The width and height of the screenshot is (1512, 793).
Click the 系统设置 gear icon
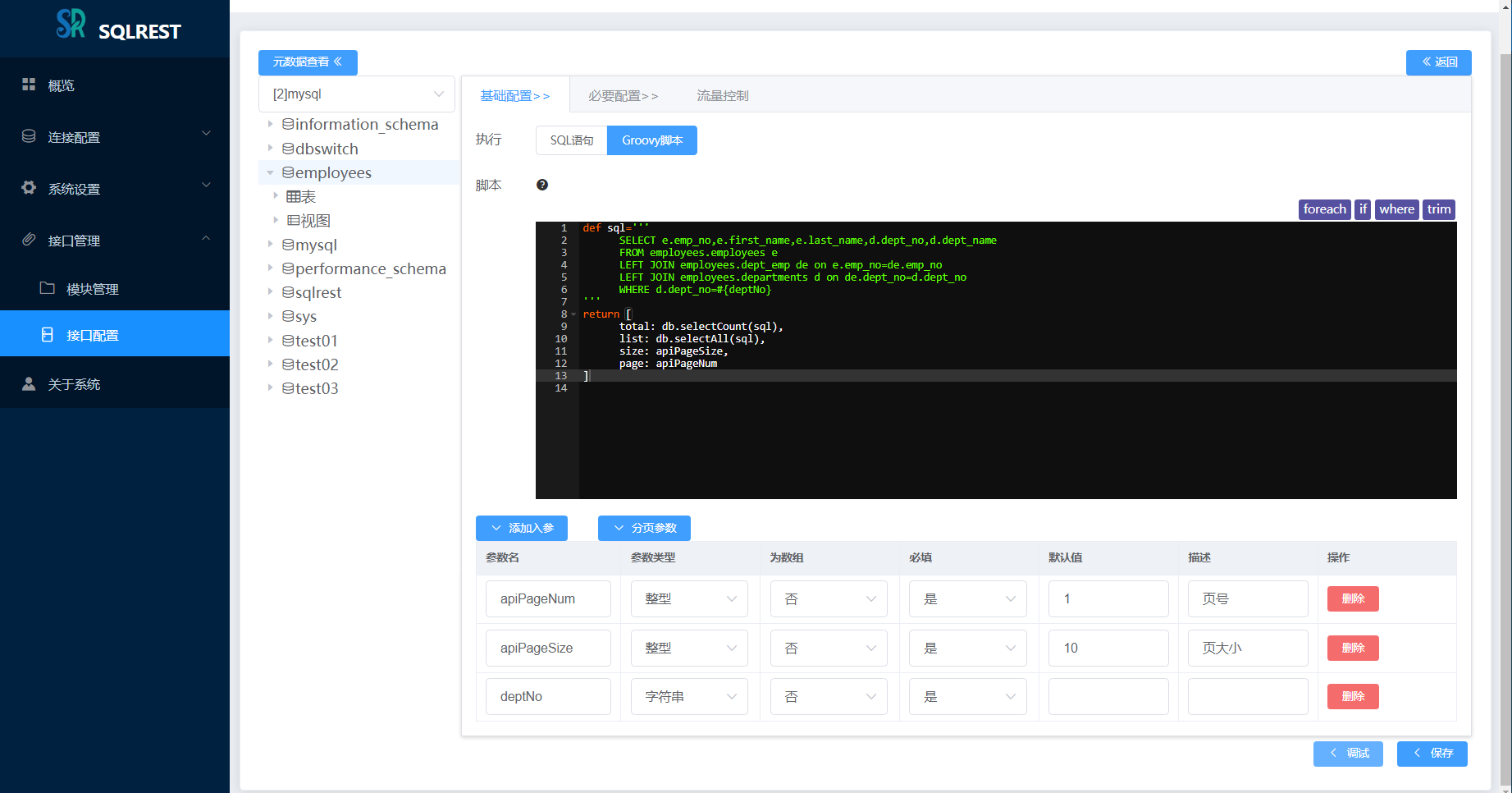coord(29,188)
